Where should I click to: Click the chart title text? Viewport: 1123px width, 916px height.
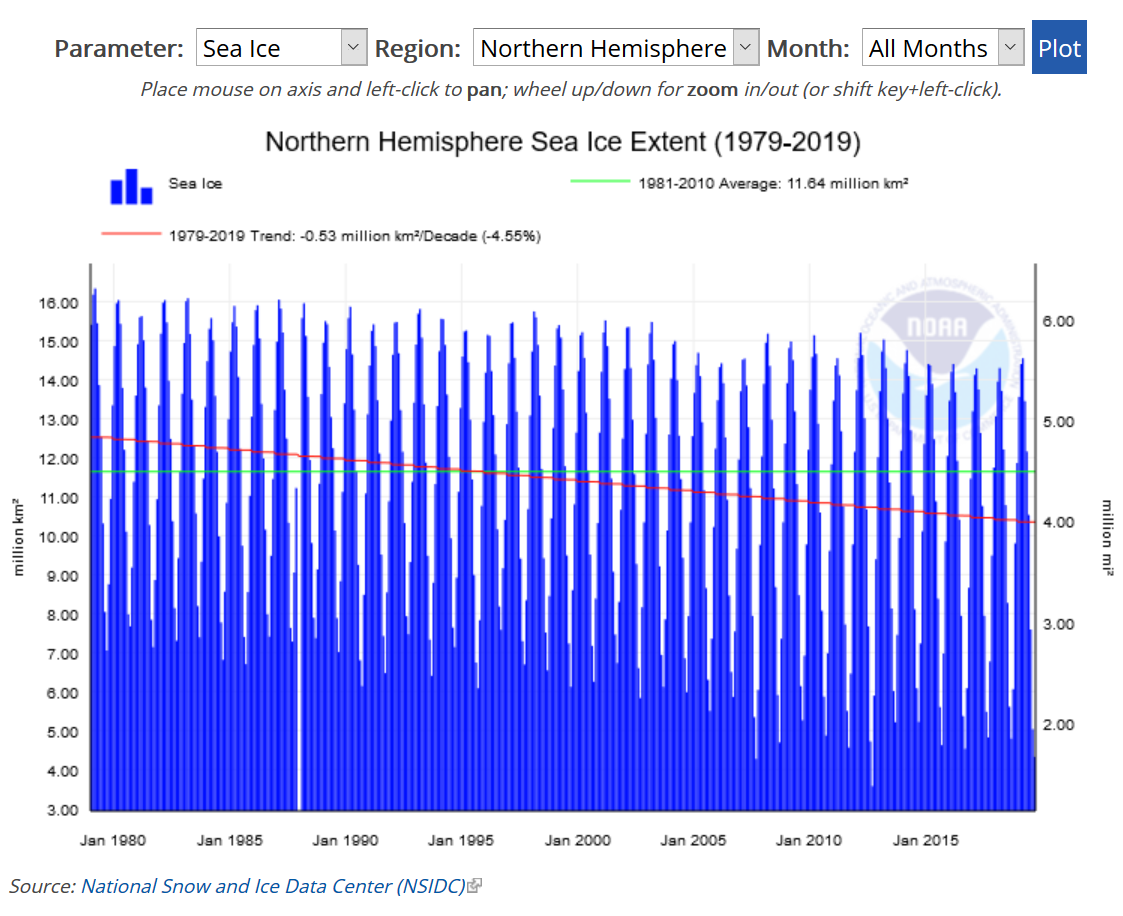coord(561,142)
